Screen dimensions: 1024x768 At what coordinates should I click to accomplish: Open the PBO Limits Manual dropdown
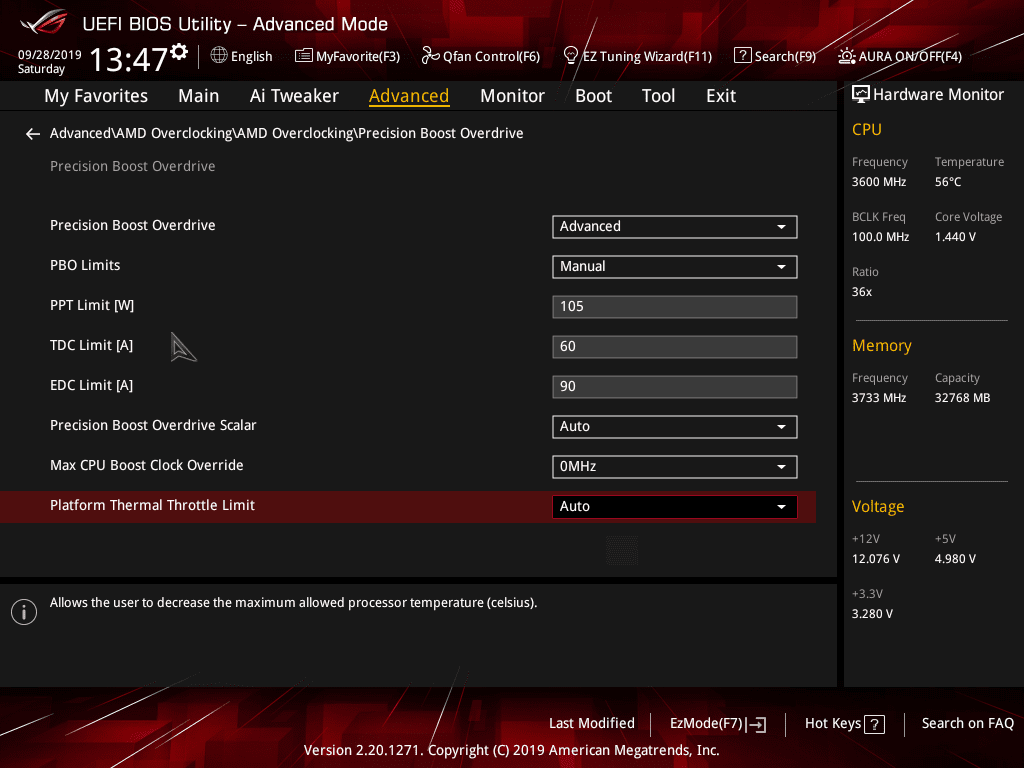[675, 266]
